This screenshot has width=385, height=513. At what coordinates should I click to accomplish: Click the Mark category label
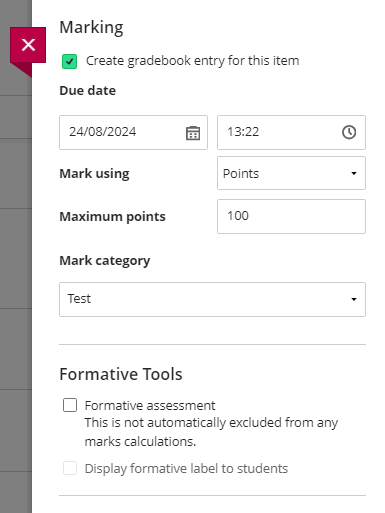coord(105,261)
